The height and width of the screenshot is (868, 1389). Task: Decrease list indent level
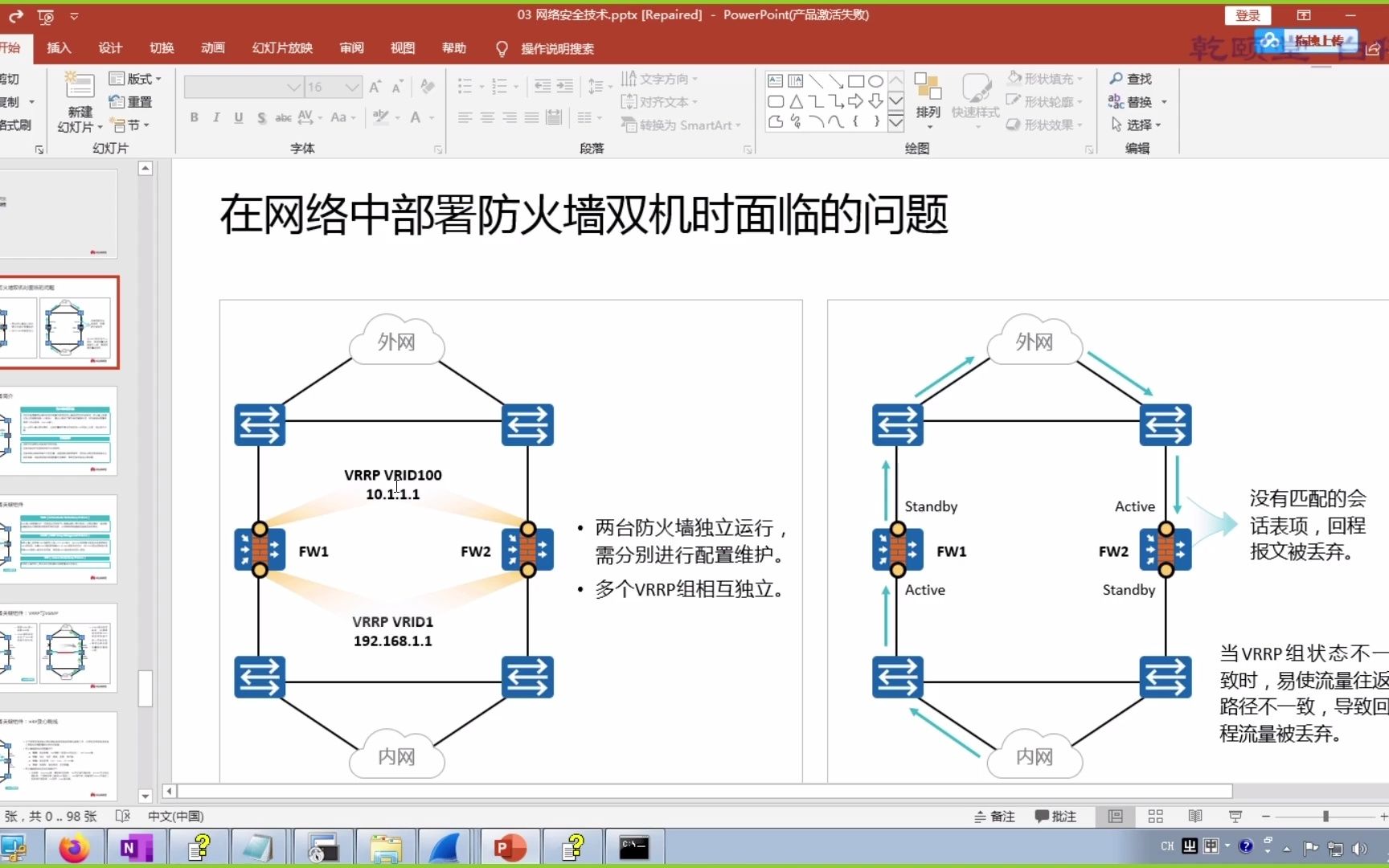[543, 87]
